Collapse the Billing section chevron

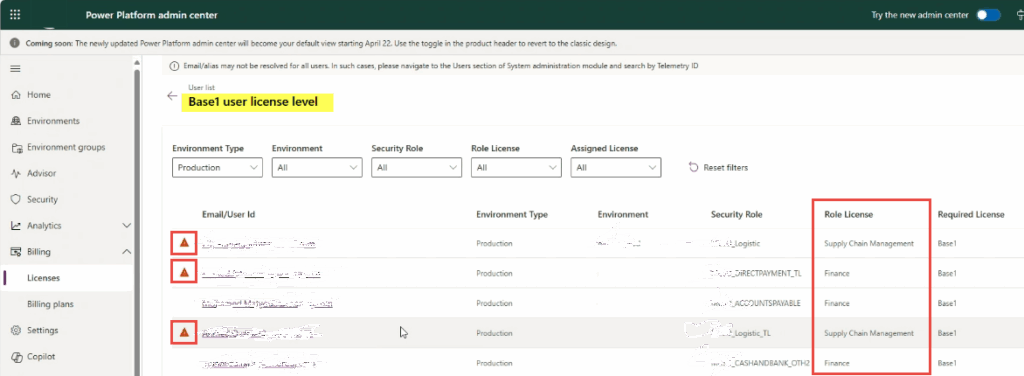pyautogui.click(x=127, y=252)
